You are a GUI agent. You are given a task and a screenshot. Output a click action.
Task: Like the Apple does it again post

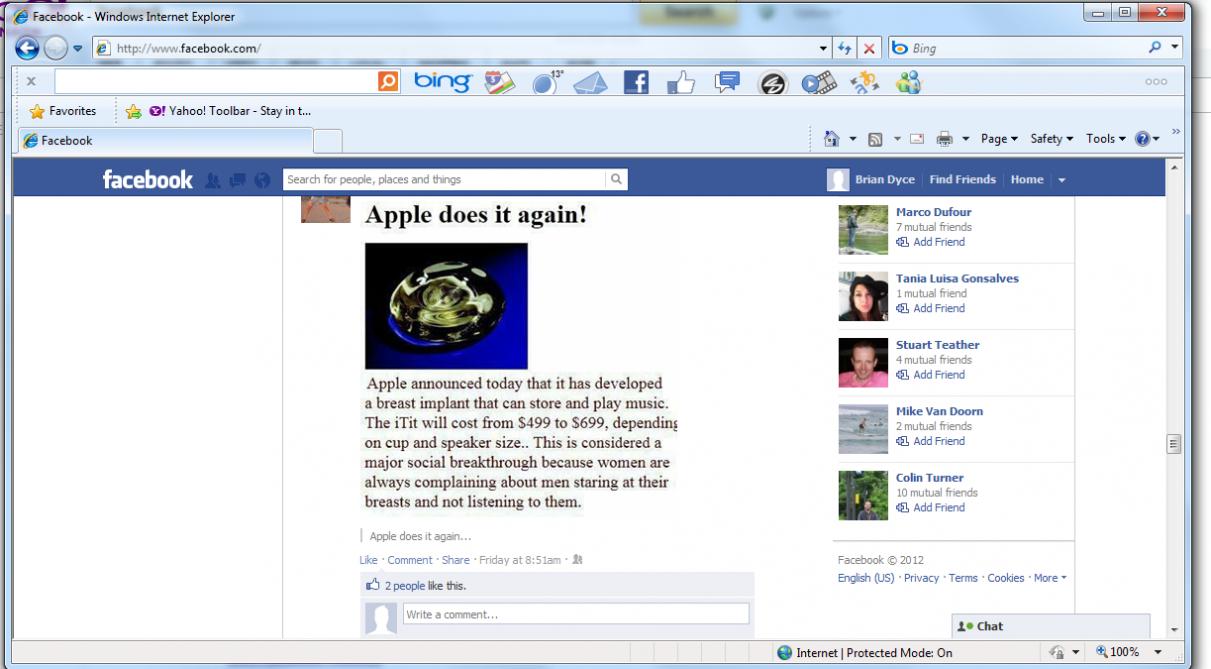[368, 560]
